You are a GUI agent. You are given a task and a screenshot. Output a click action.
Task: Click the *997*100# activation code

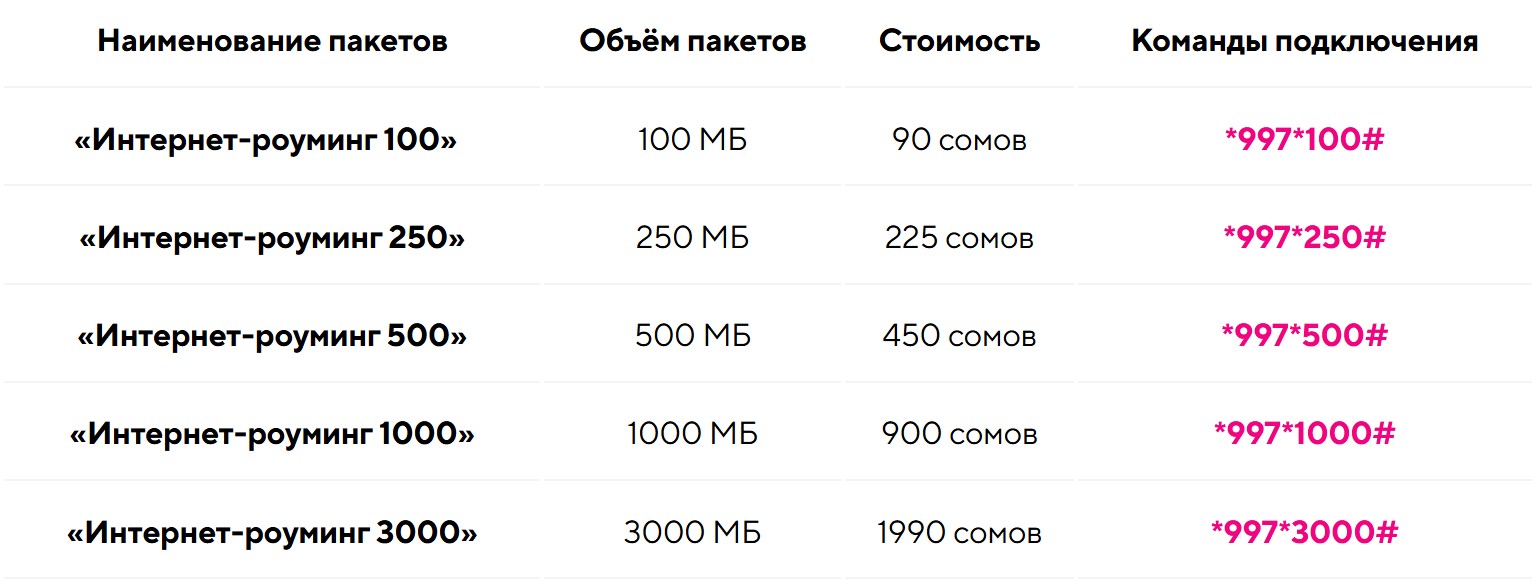1304,140
